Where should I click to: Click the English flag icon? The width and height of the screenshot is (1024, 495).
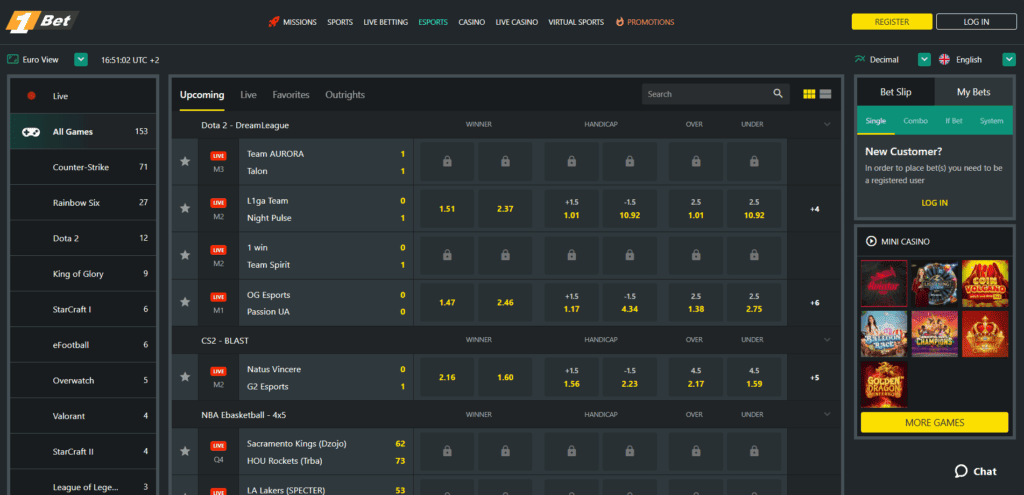pyautogui.click(x=944, y=59)
